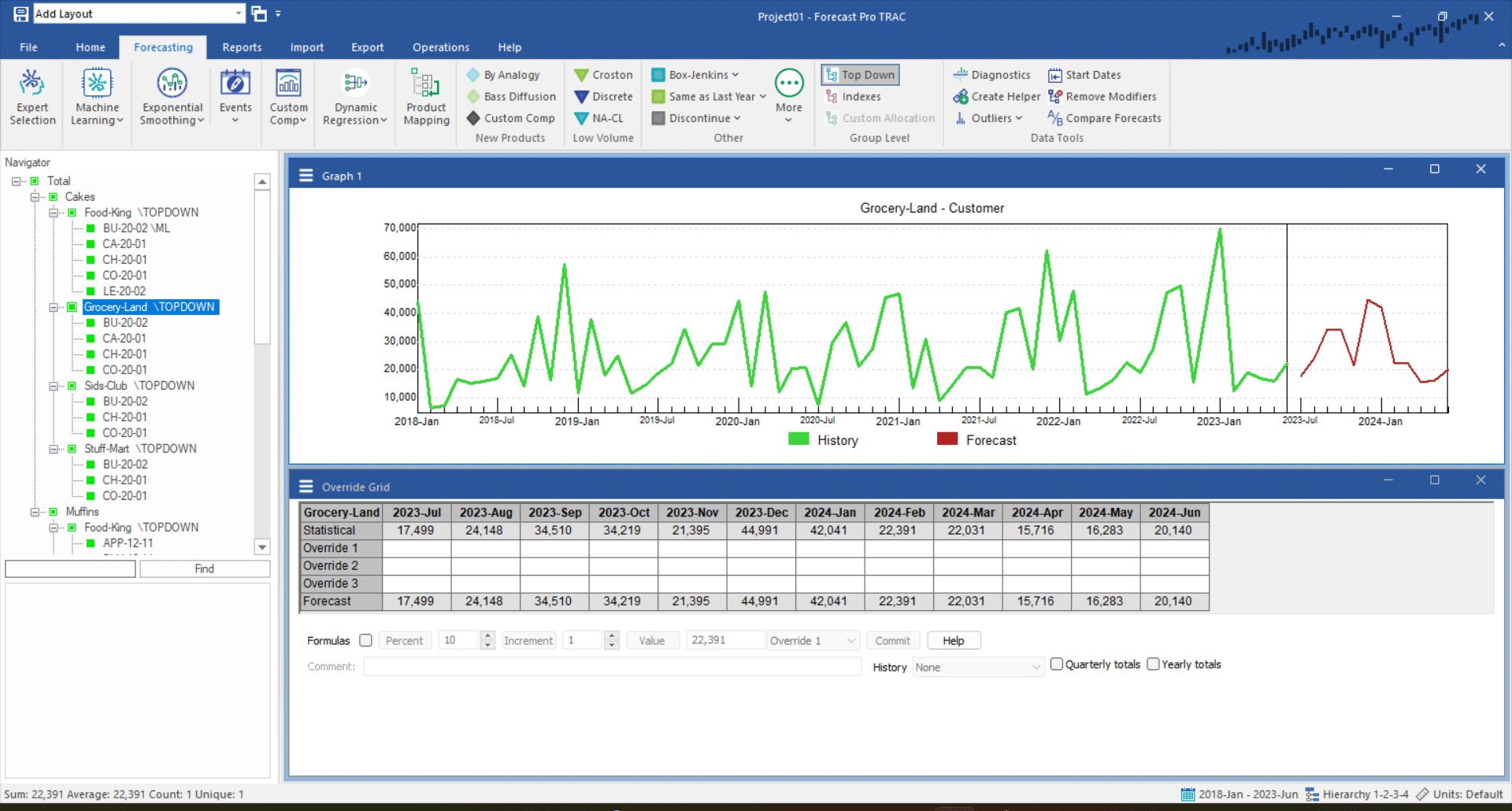
Task: Check the Quarterly totals option
Action: point(1057,664)
